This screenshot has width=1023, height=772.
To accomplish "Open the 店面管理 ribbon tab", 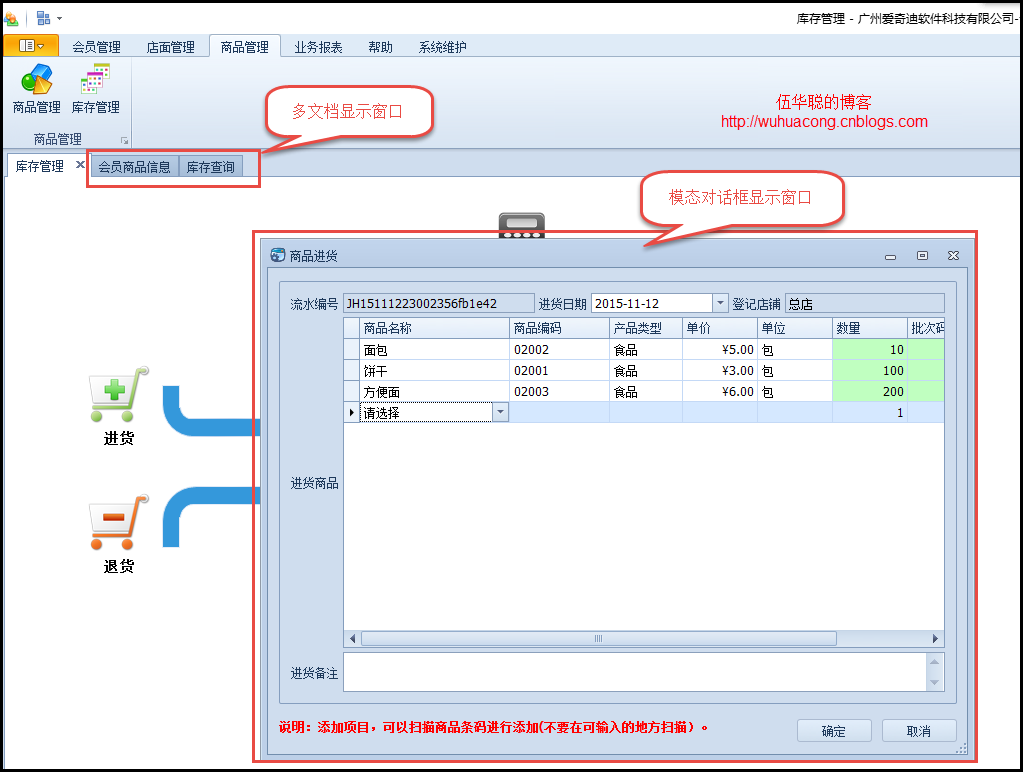I will click(x=170, y=47).
